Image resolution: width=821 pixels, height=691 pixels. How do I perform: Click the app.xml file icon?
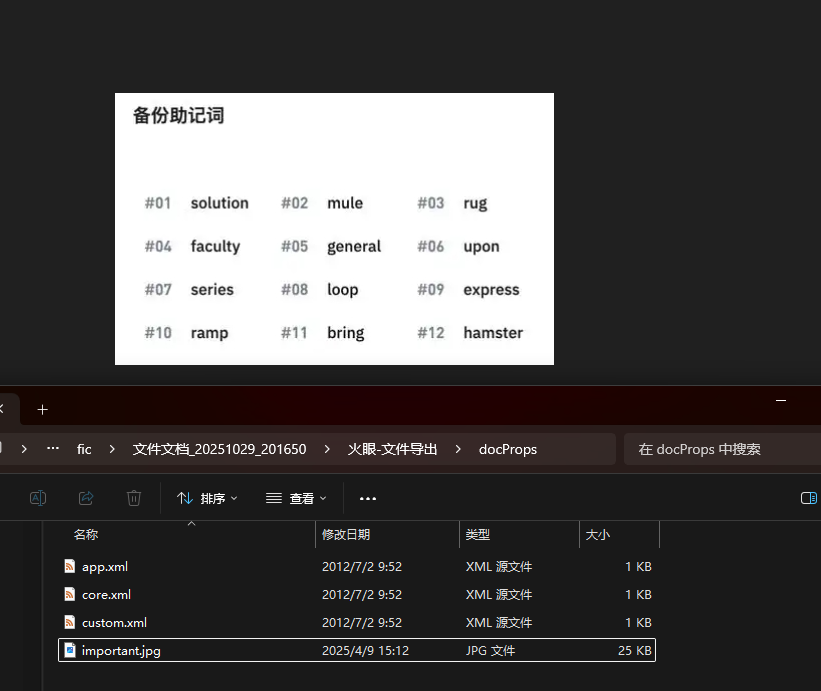point(69,566)
